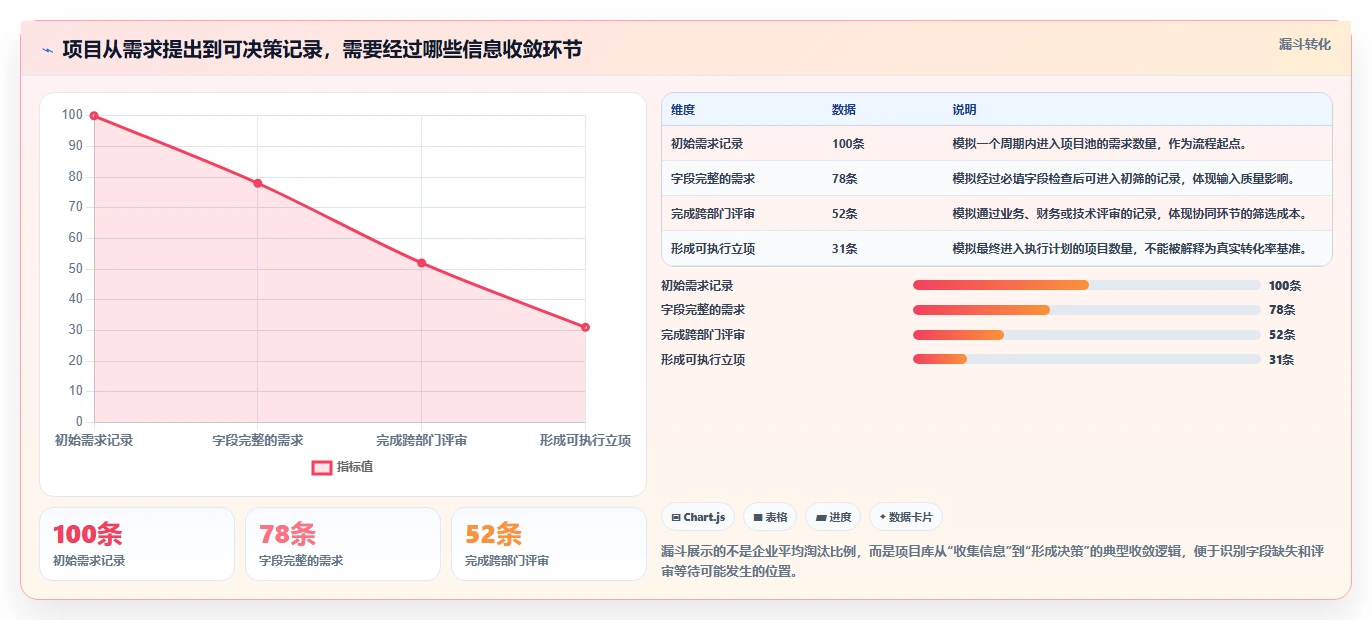The height and width of the screenshot is (620, 1372).
Task: Click the y-axis tick label 0
Action: [x=79, y=422]
